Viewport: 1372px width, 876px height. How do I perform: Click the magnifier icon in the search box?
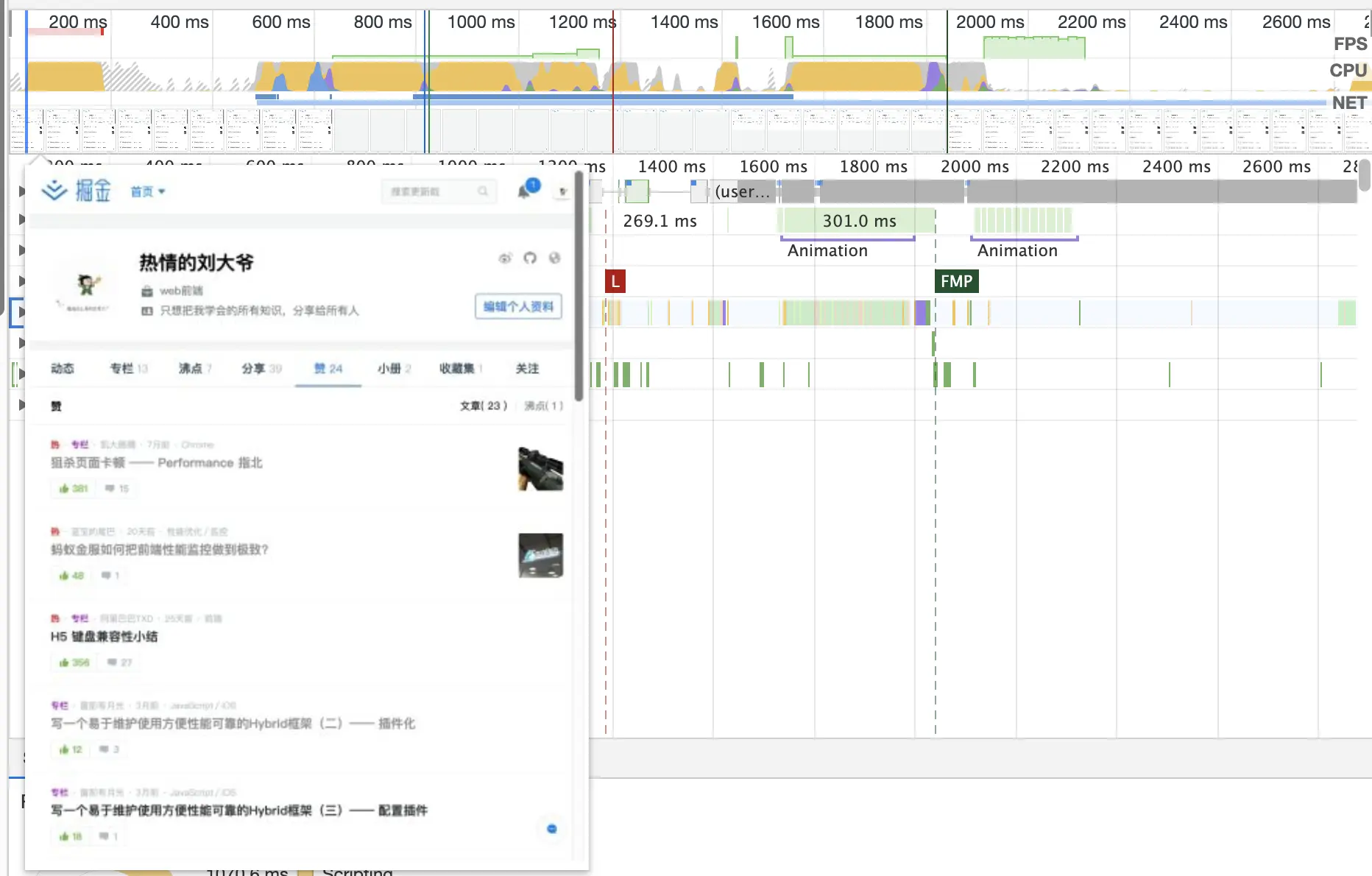click(x=483, y=191)
